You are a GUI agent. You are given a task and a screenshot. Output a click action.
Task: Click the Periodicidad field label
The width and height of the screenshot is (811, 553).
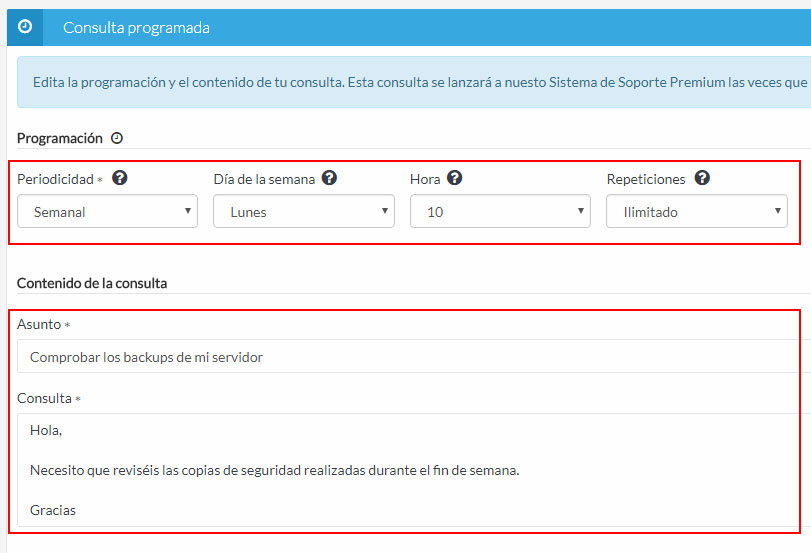click(x=57, y=180)
